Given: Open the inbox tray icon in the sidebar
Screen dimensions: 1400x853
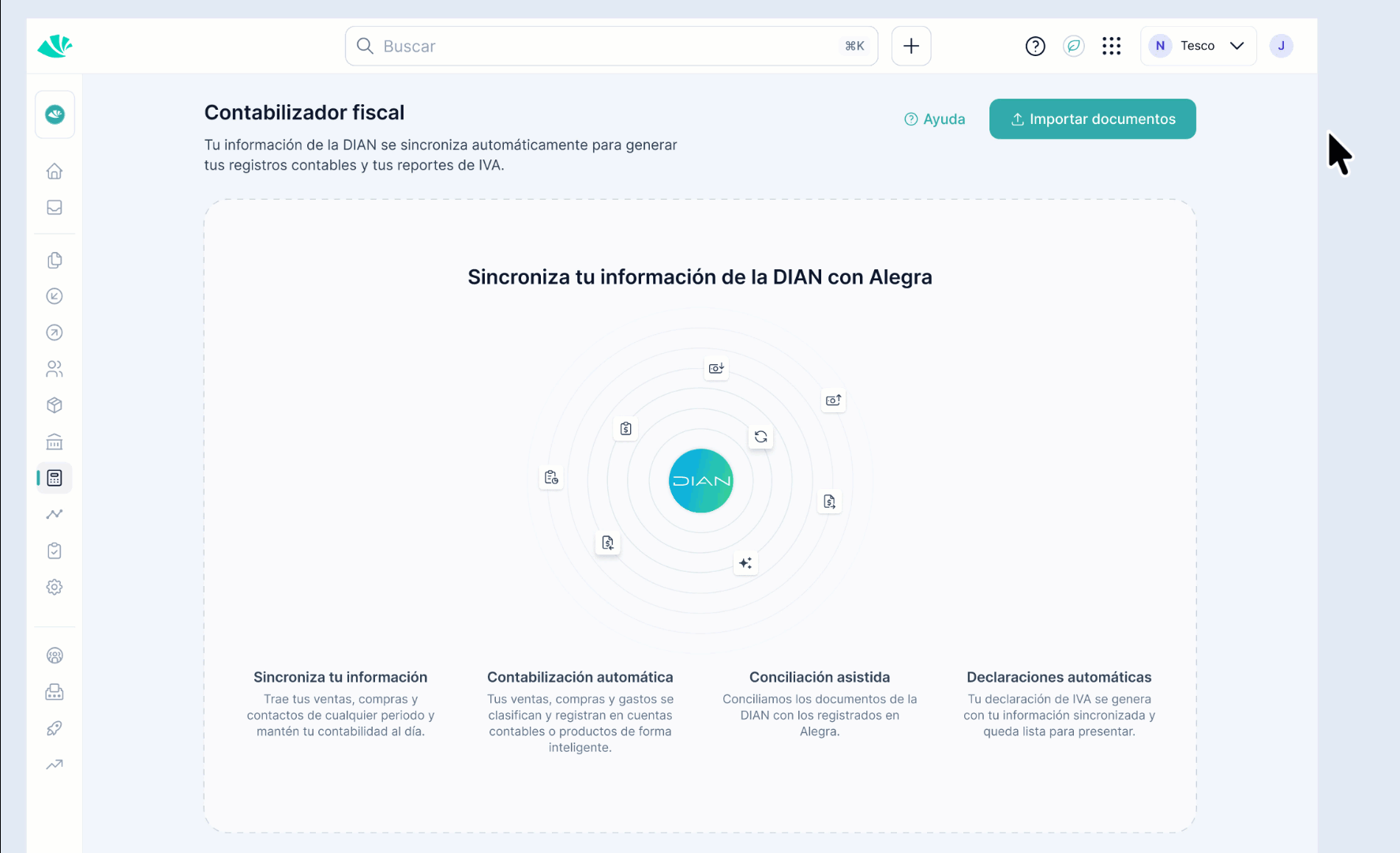Looking at the screenshot, I should [x=54, y=208].
